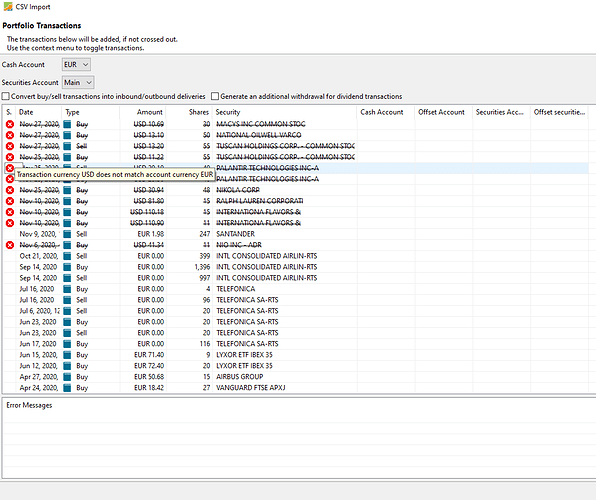Toggle Generate additional withdrawal for dividend transactions

point(215,96)
